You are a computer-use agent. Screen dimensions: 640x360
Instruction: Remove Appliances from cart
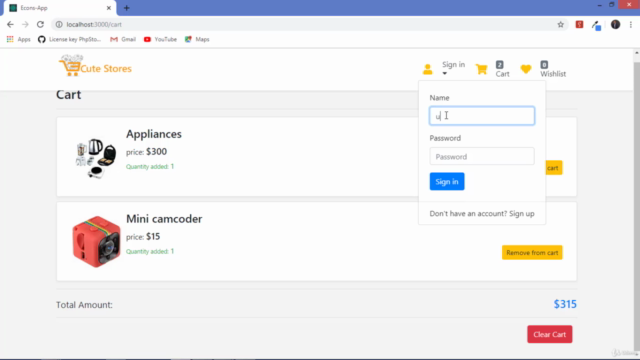554,168
